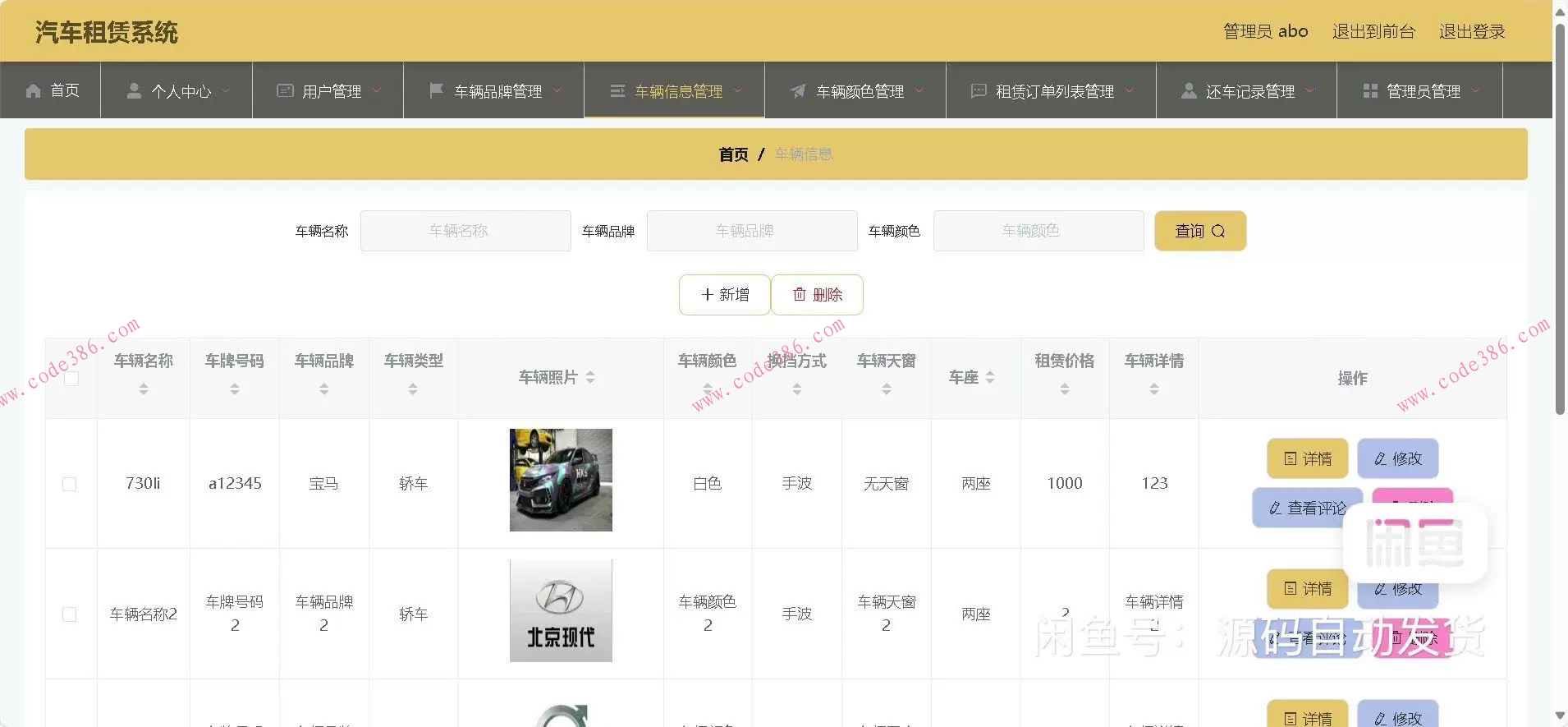This screenshot has height=727, width=1568.
Task: Click the home icon in navigation bar
Action: (33, 91)
